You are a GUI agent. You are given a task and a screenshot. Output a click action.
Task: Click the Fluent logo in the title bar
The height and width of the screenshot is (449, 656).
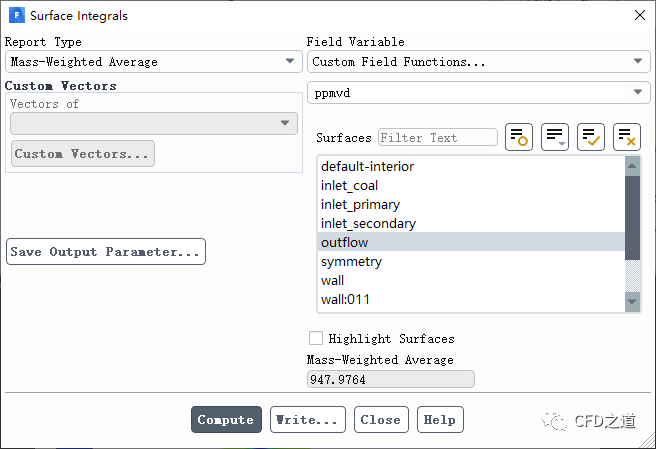[x=16, y=15]
